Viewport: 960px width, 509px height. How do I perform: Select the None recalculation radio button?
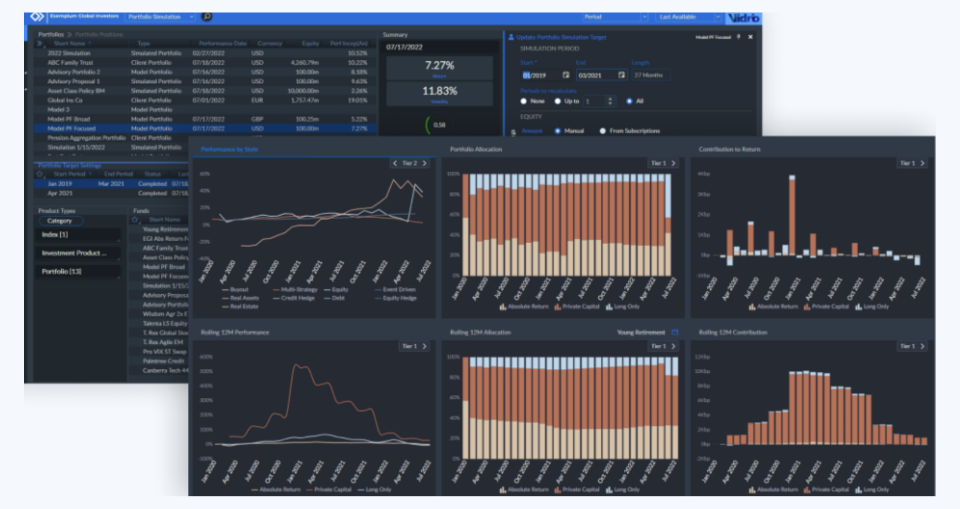tap(523, 101)
